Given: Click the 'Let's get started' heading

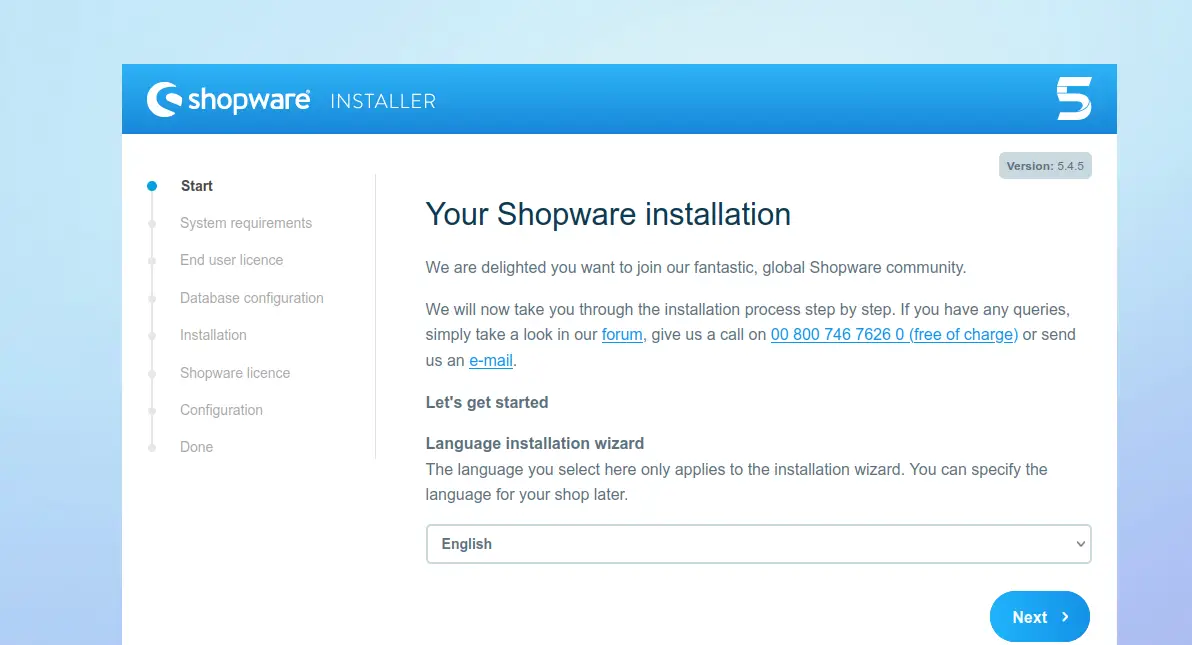Looking at the screenshot, I should (487, 402).
